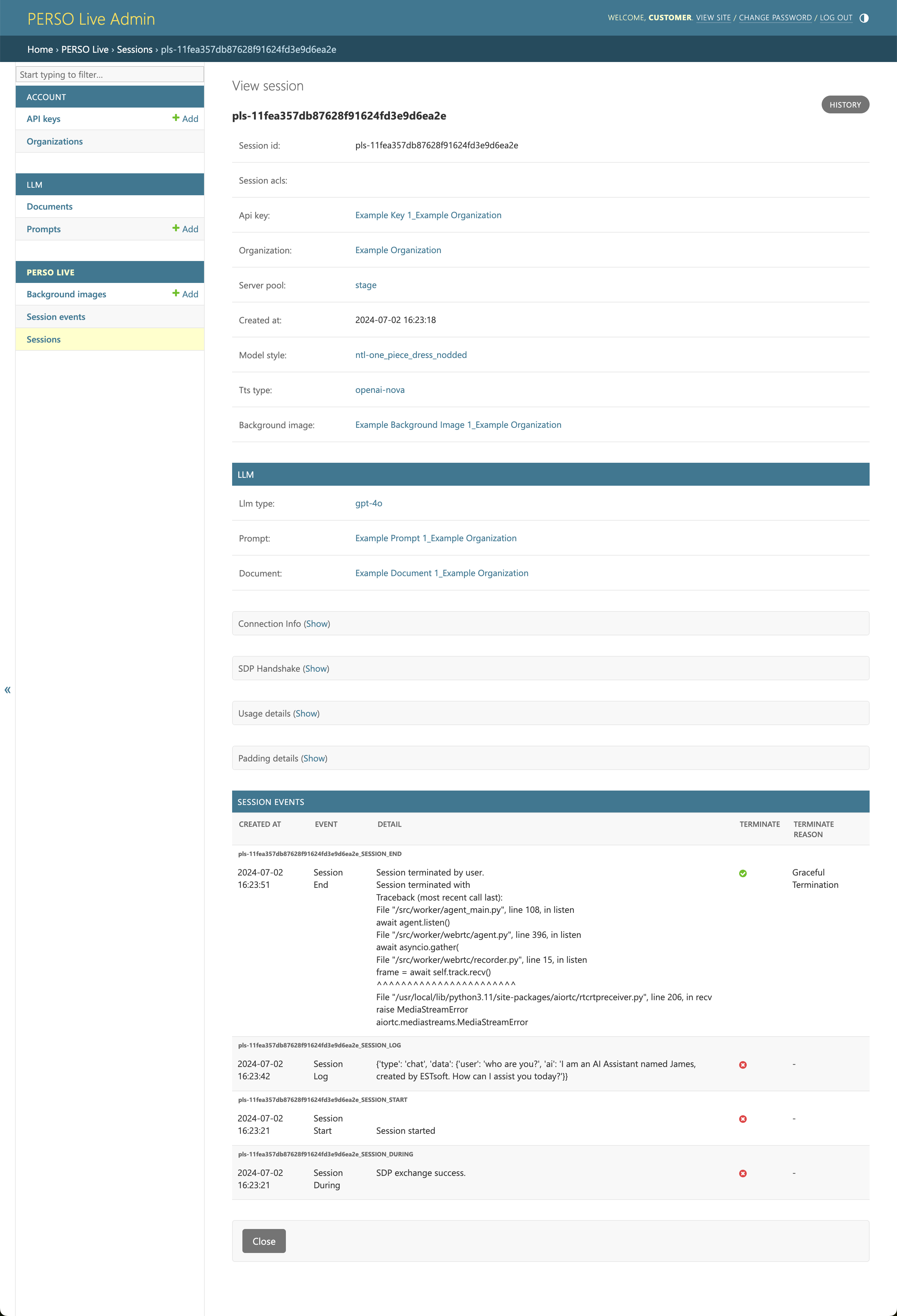
Task: Click the red terminate icon on Session Log
Action: point(743,1064)
